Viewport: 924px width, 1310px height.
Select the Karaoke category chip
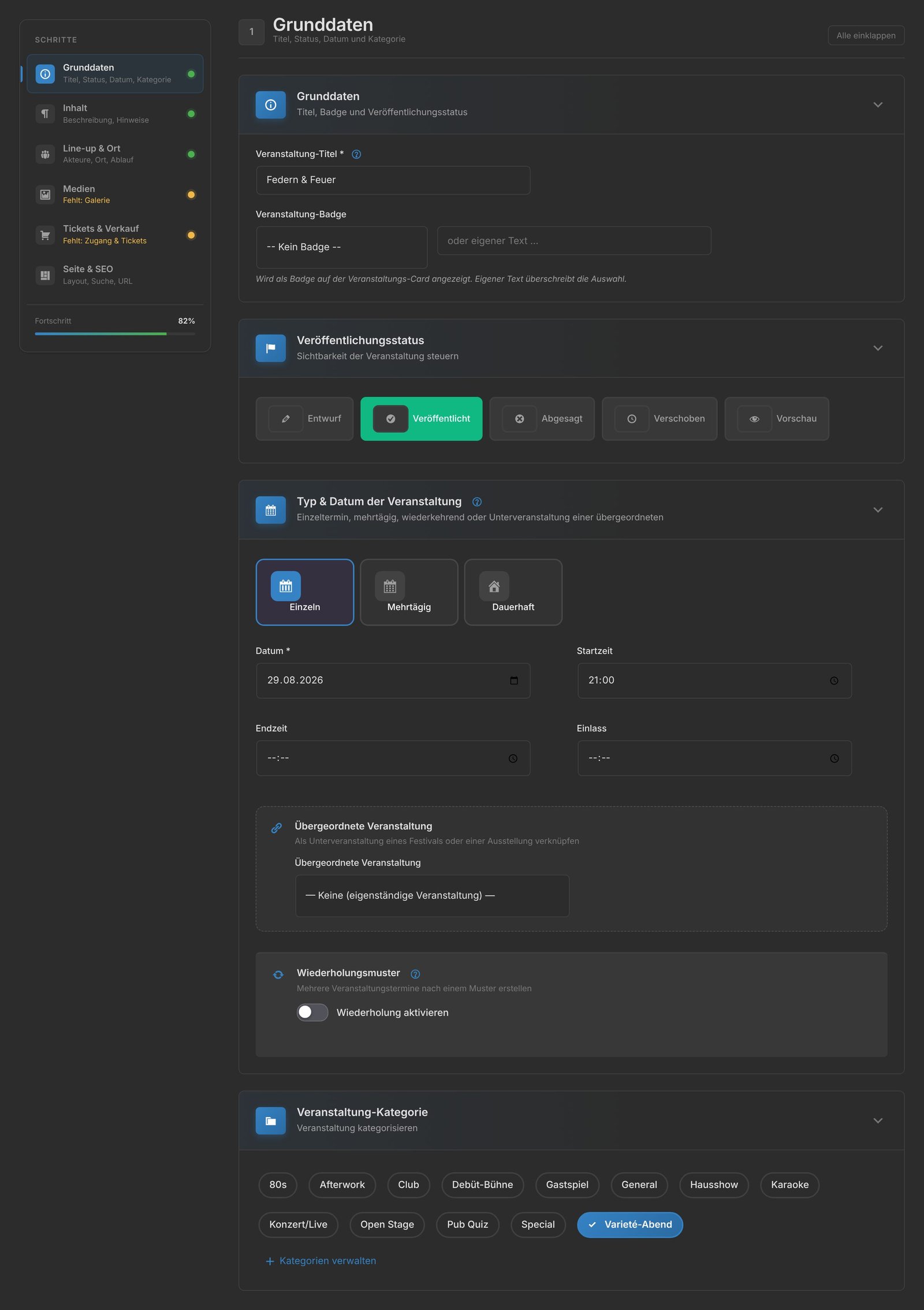click(x=789, y=1185)
